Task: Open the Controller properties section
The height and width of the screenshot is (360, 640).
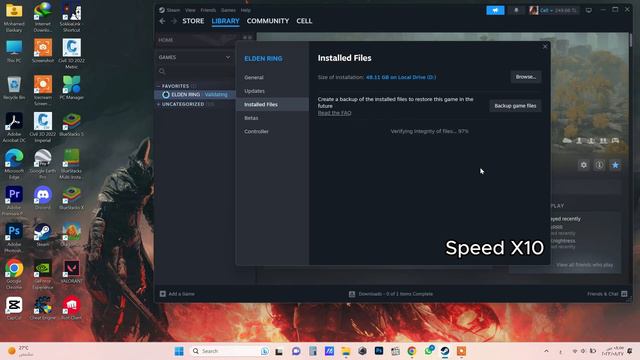Action: pos(256,131)
